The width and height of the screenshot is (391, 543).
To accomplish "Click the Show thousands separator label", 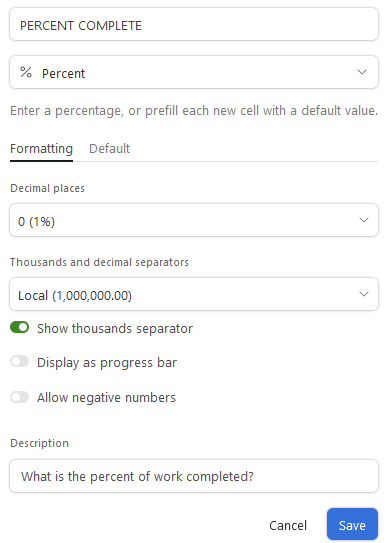I will click(x=115, y=329).
